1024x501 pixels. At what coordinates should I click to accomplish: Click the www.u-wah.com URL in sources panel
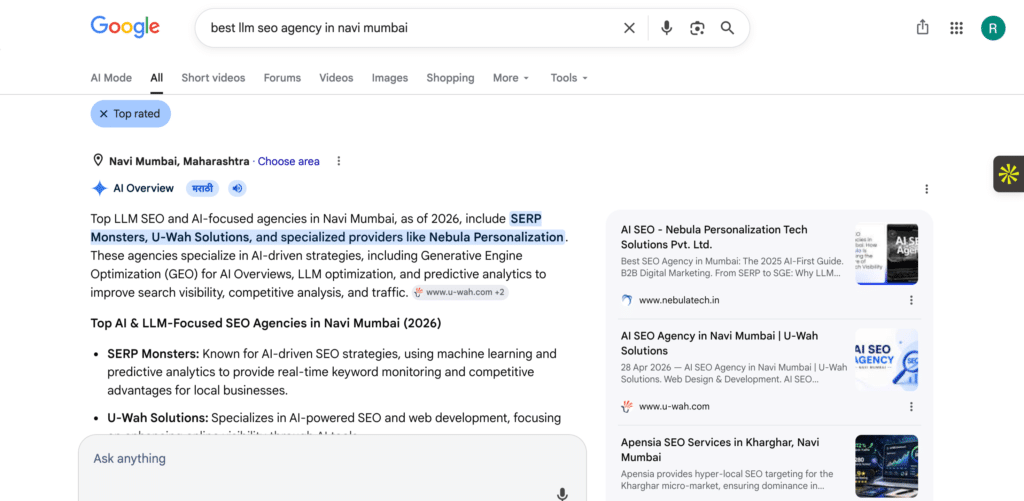(674, 406)
